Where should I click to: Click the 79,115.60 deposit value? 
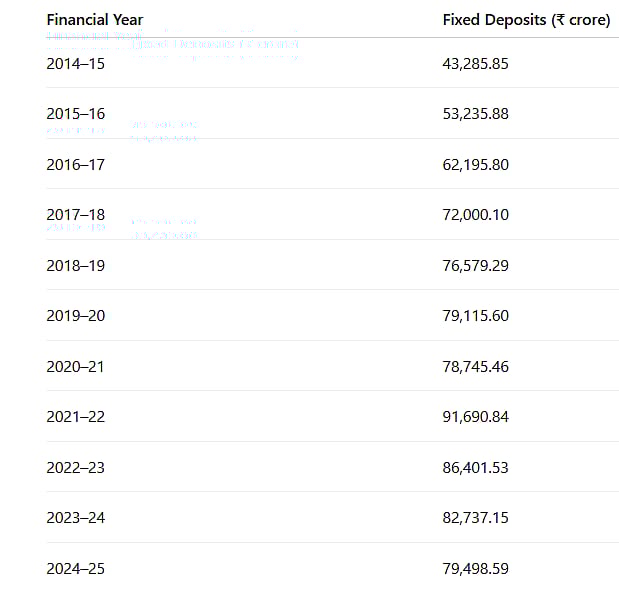pyautogui.click(x=475, y=316)
